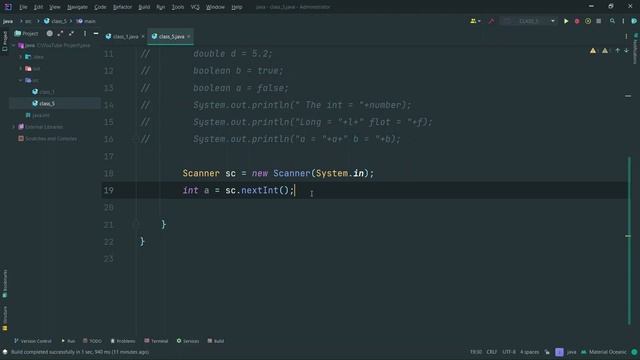Screen dimensions: 640x360
Task: Toggle the Problems tool window
Action: pos(123,341)
